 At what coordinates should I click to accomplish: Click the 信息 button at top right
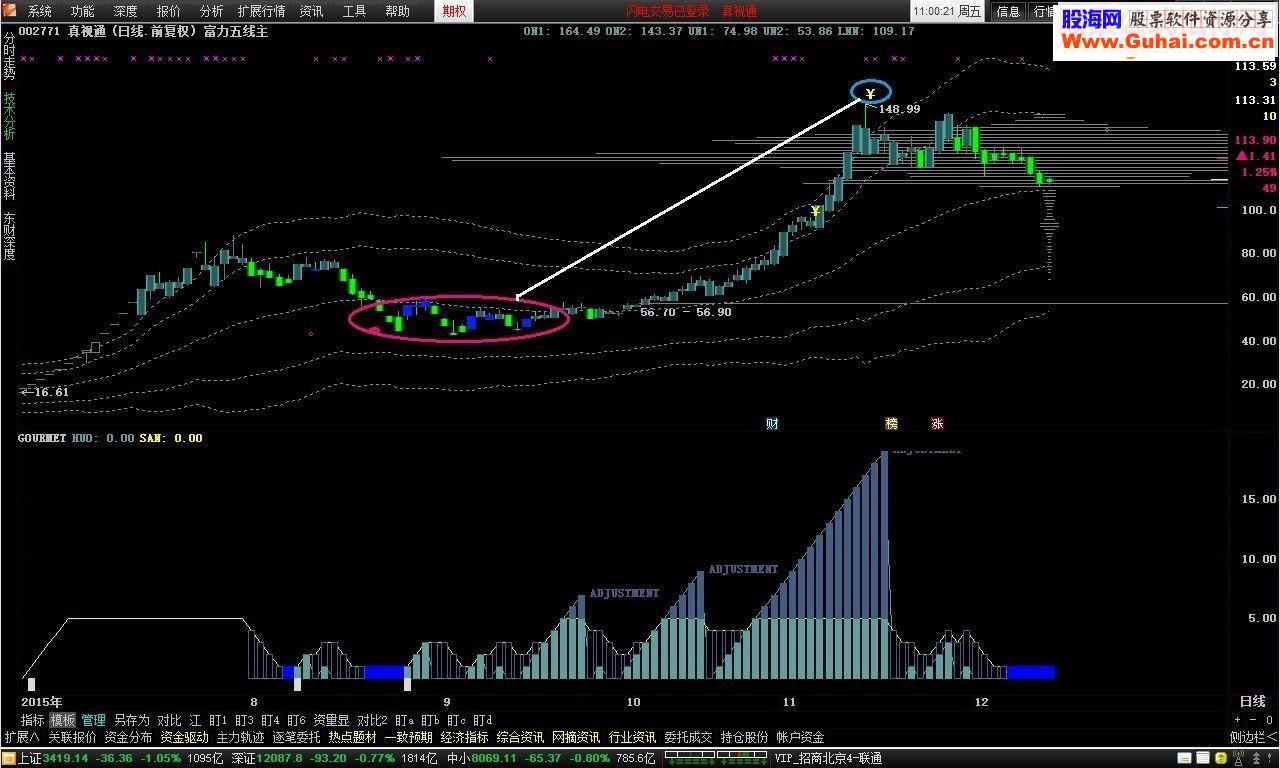point(1008,11)
